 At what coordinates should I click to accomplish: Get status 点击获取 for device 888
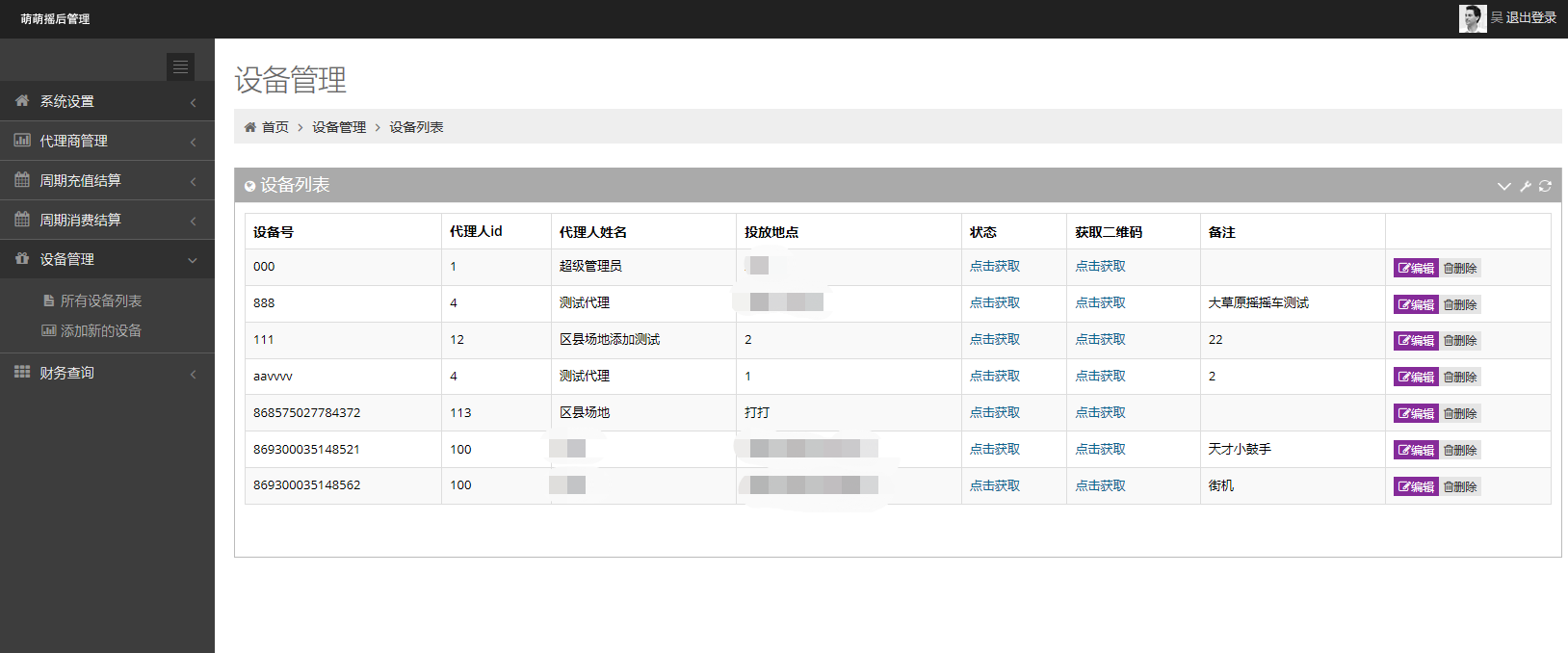(x=995, y=302)
